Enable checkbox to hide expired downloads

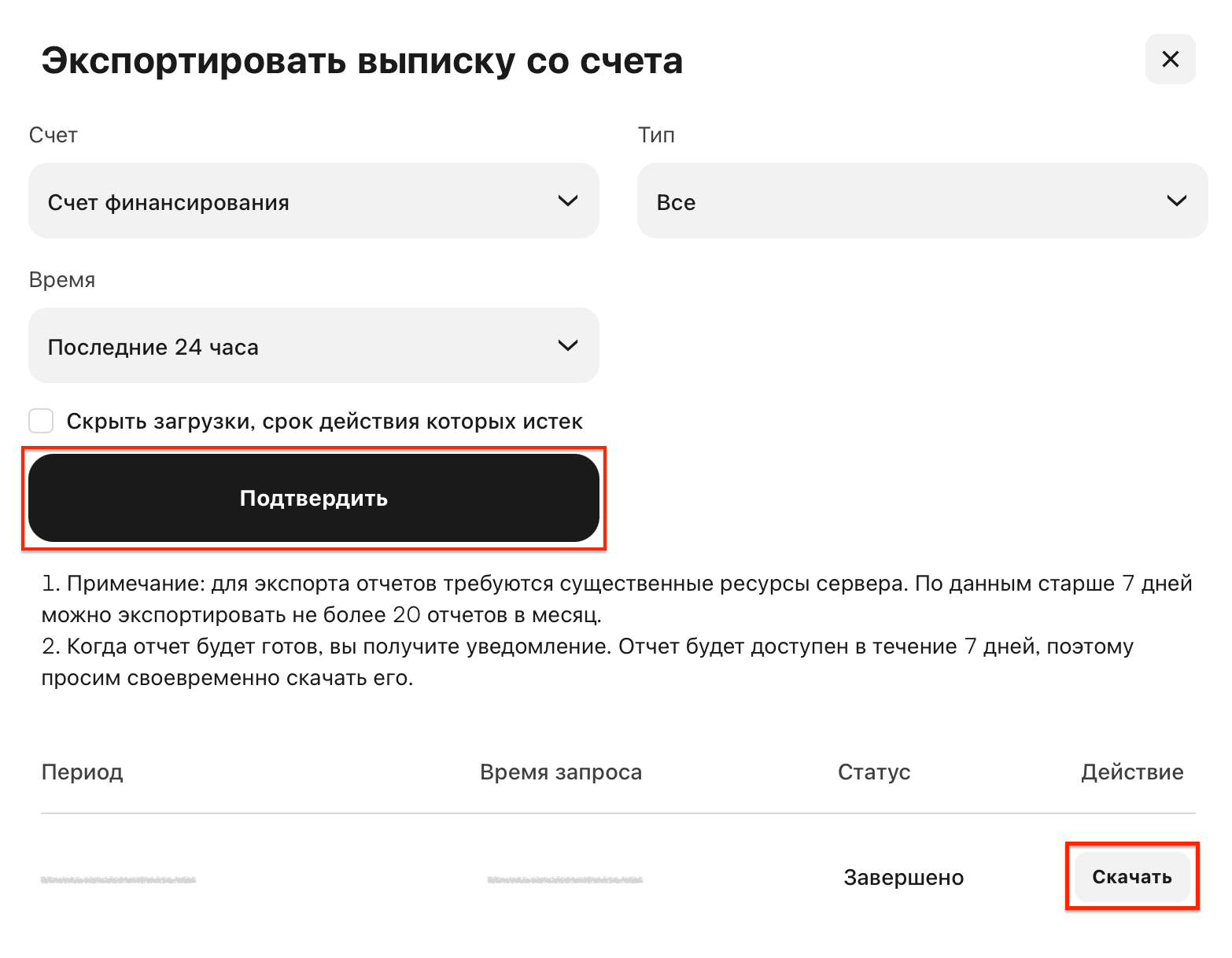point(41,421)
